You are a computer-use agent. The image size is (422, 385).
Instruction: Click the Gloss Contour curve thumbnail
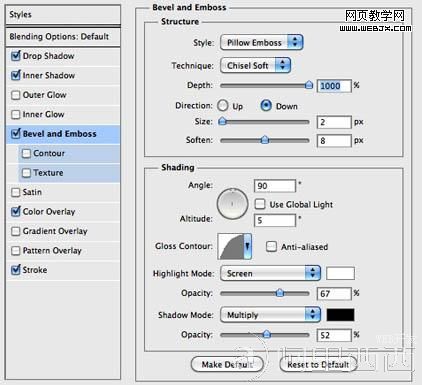point(231,246)
